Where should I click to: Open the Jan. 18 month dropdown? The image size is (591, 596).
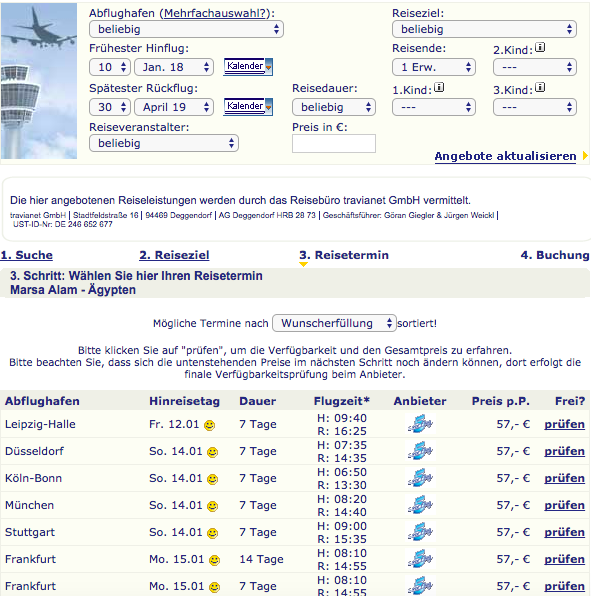(x=174, y=67)
